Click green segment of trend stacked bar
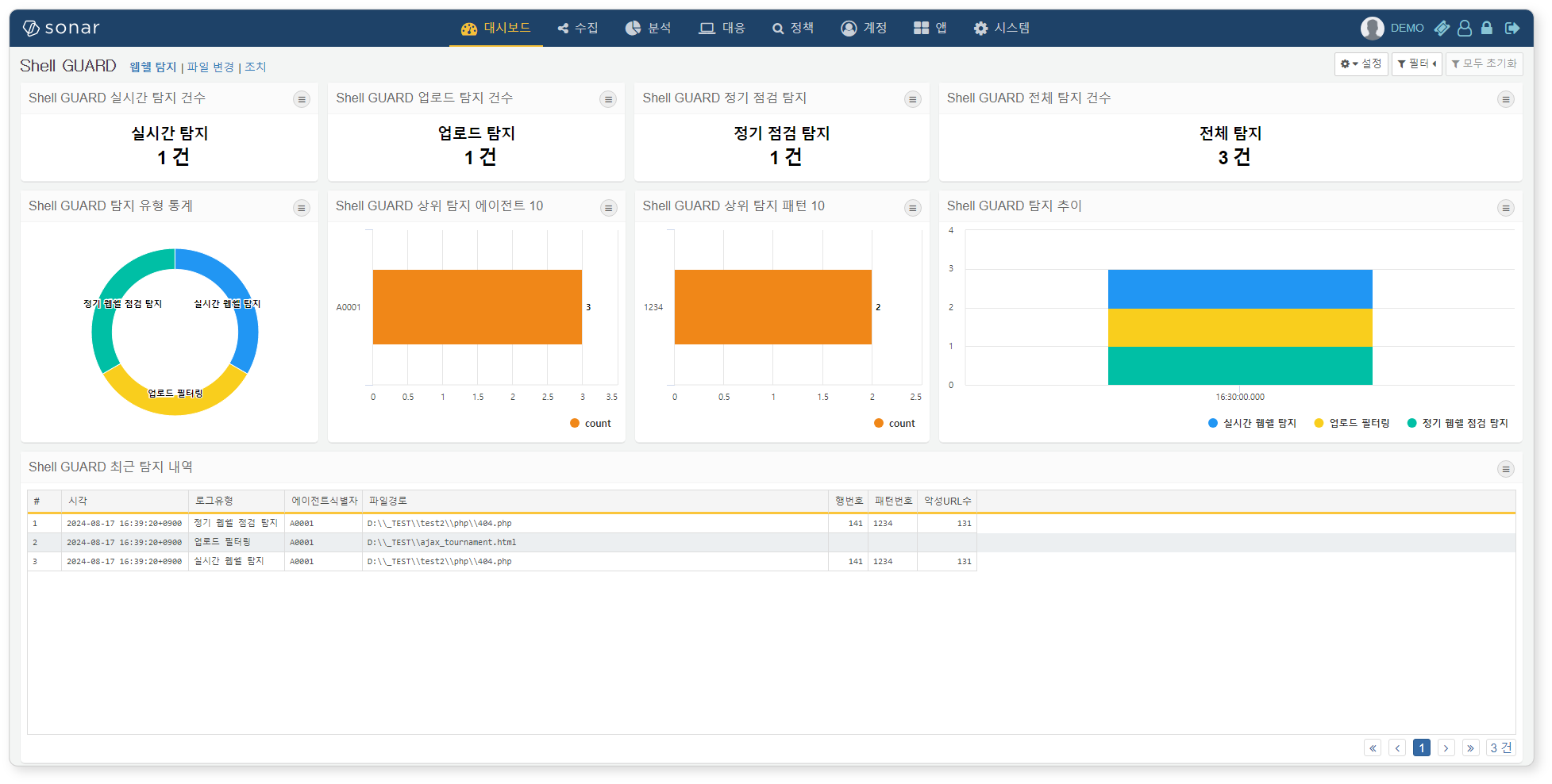The width and height of the screenshot is (1552, 784). click(x=1240, y=366)
